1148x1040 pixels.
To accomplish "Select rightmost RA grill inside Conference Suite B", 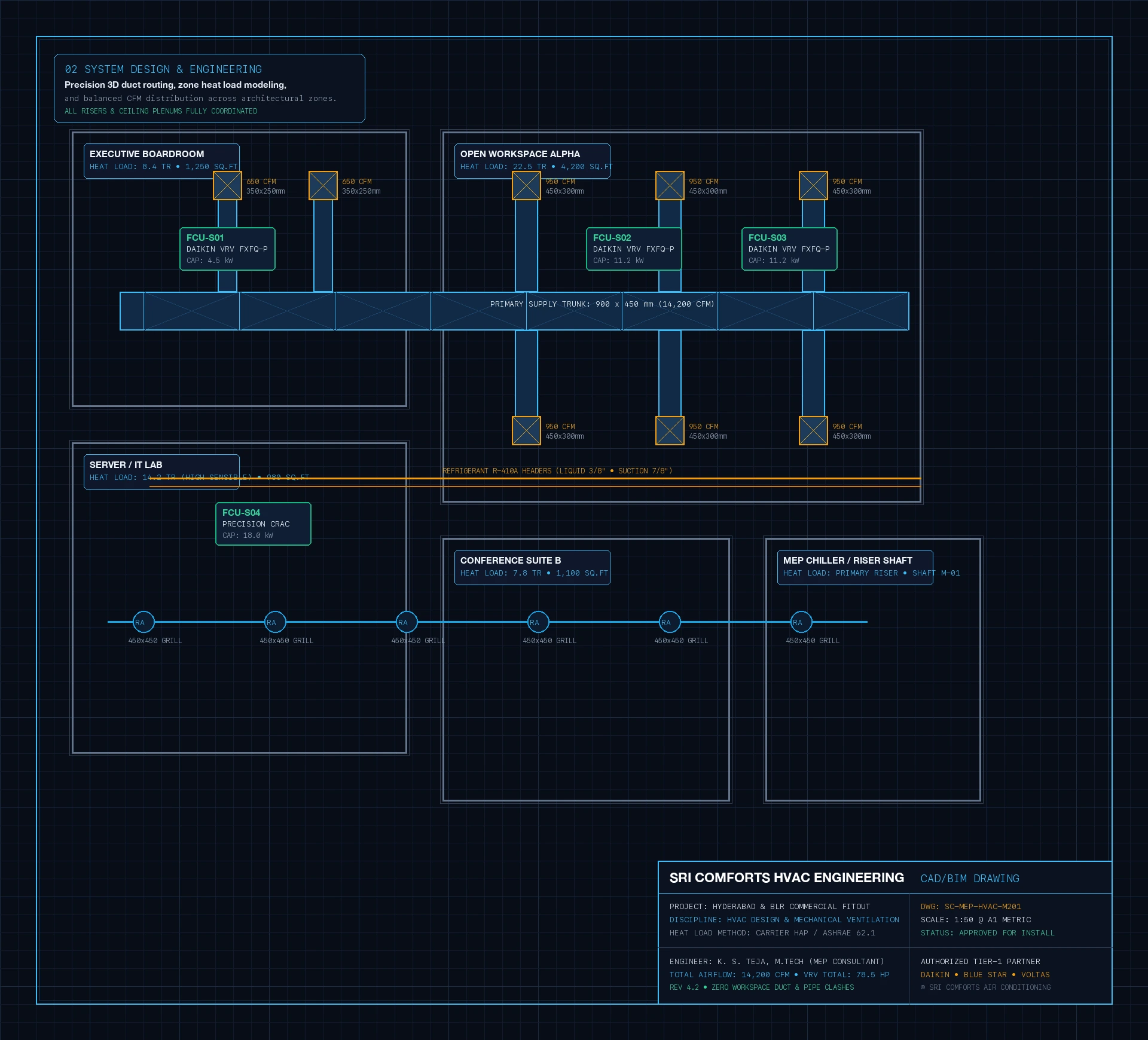I will tap(670, 622).
